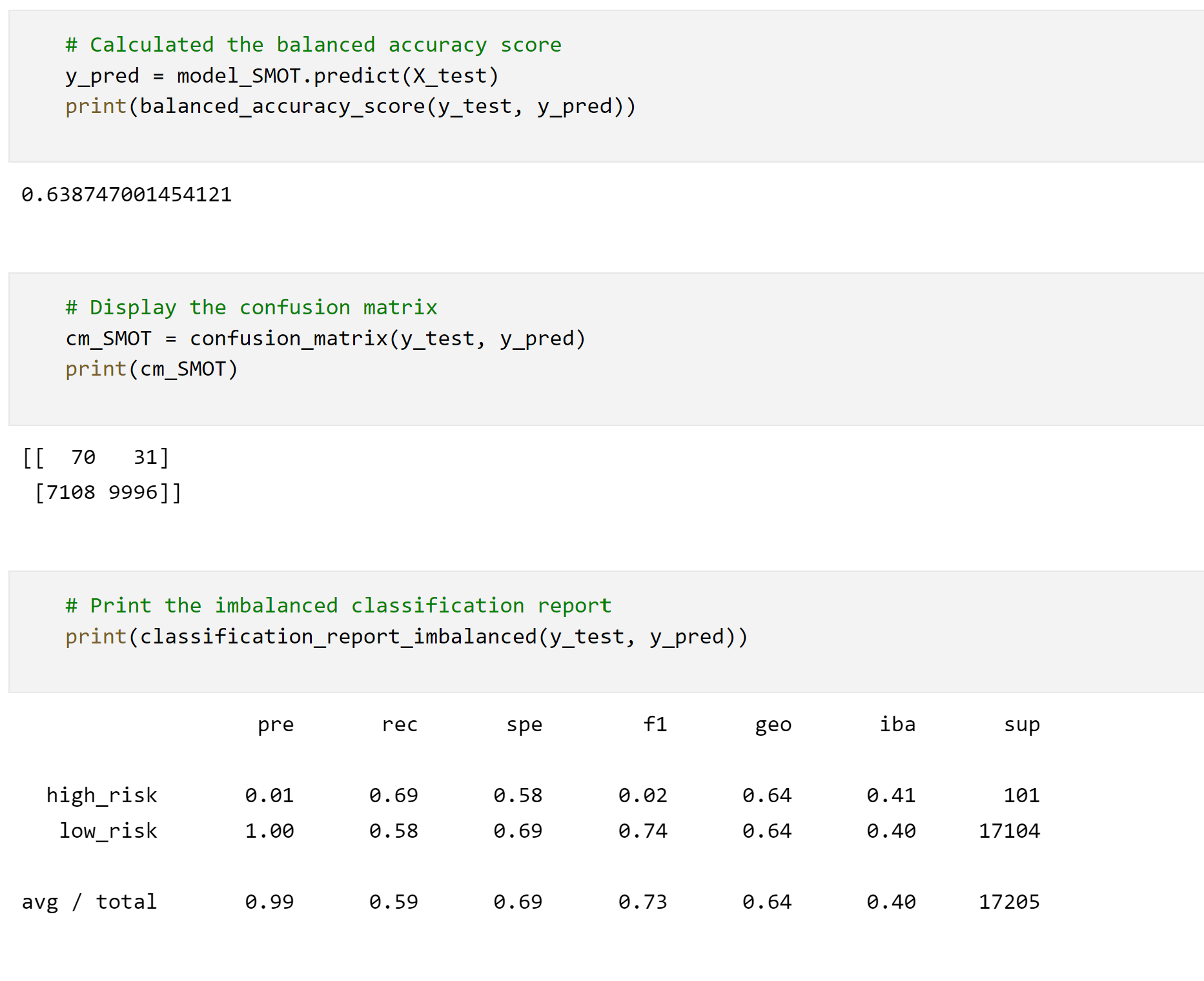This screenshot has width=1204, height=981.
Task: Click the 'high_risk' row label
Action: click(102, 796)
